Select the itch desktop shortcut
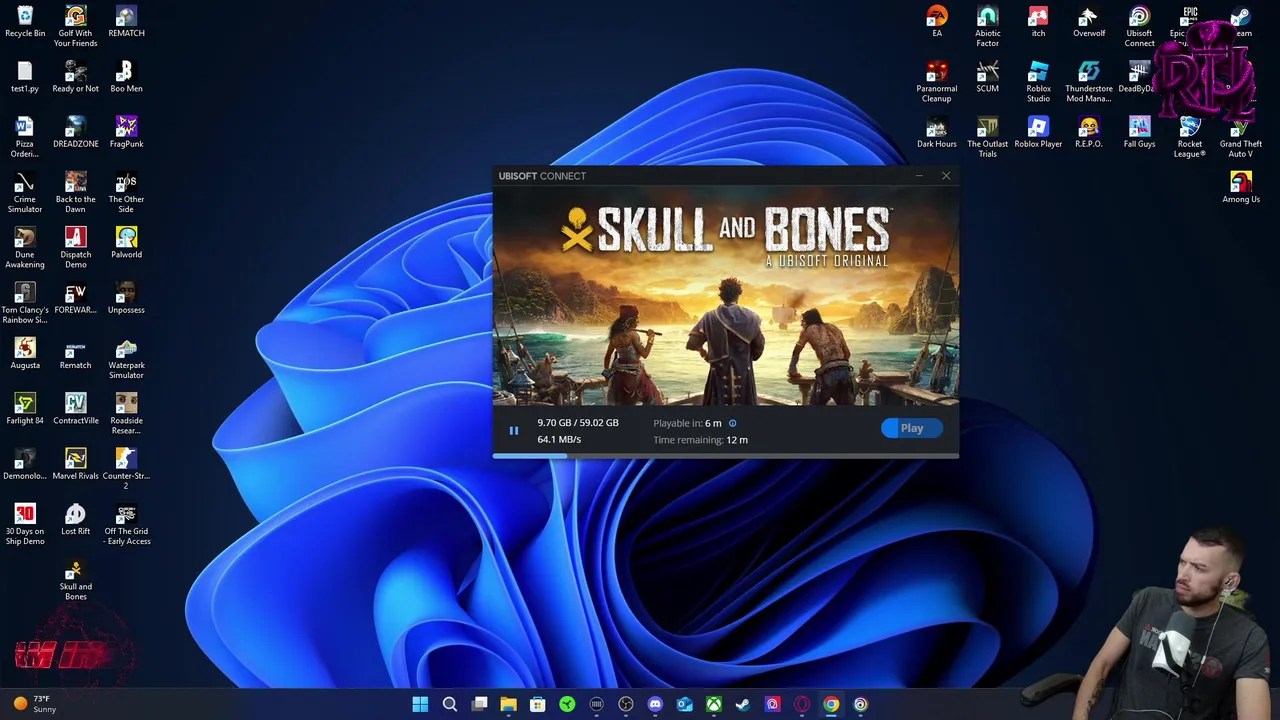Screen dimensions: 1280x720 click(1038, 22)
